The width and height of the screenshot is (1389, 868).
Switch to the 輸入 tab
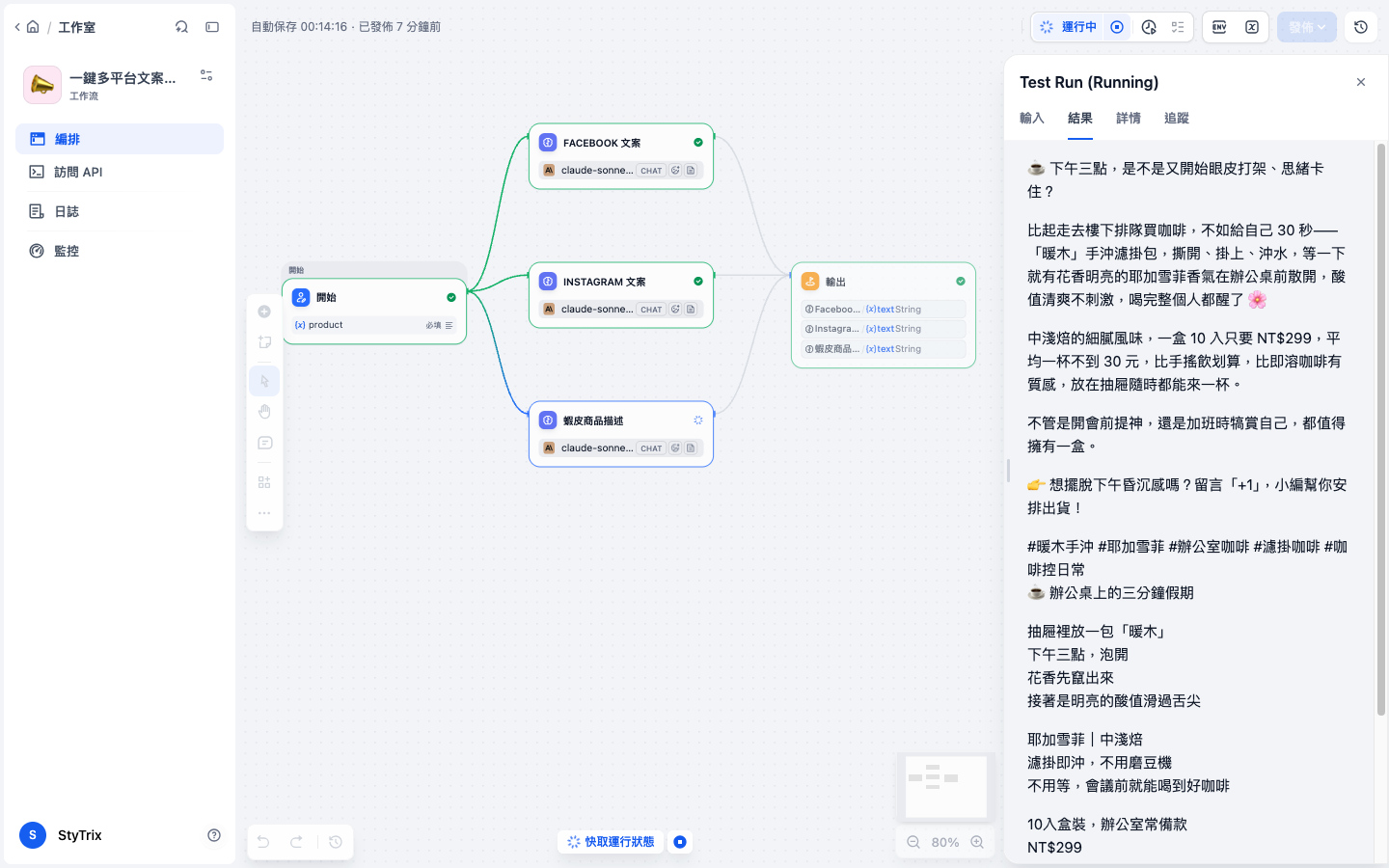(1032, 118)
